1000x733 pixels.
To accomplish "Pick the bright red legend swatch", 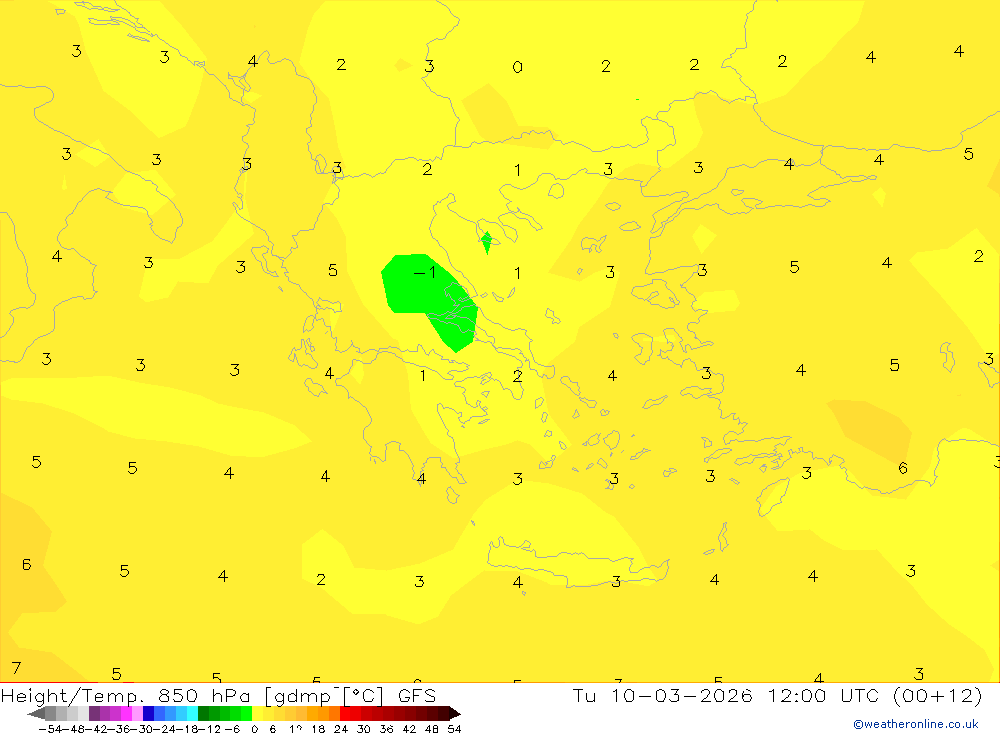I will (x=345, y=713).
